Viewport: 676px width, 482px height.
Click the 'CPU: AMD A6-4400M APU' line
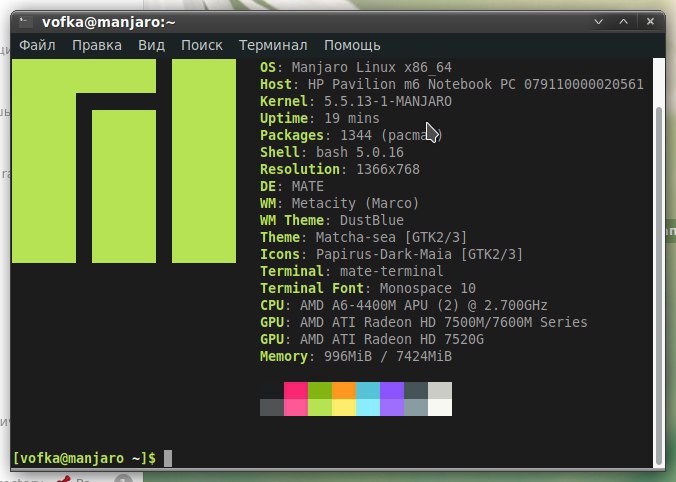click(x=404, y=306)
